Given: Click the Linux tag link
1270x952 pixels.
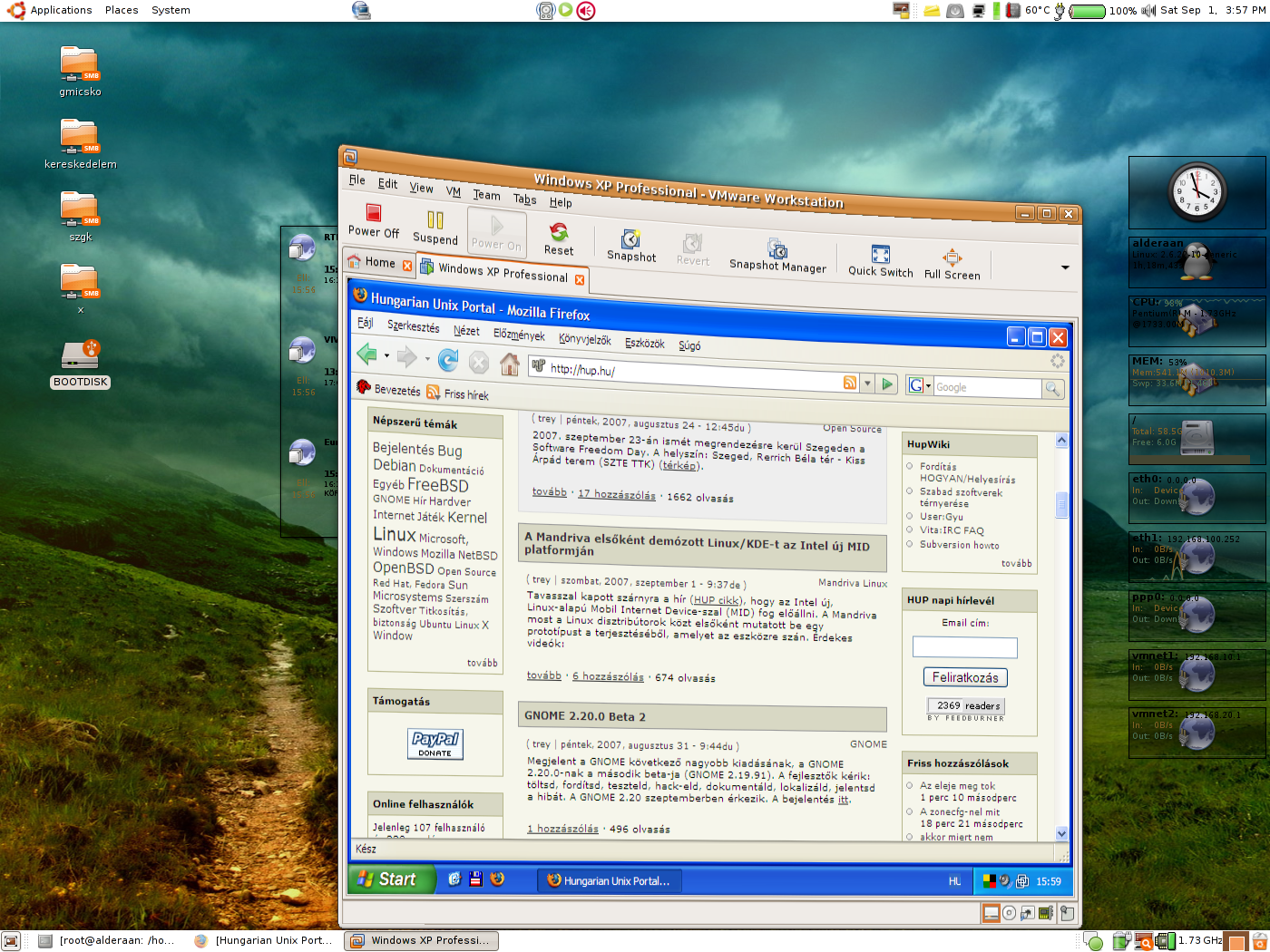Looking at the screenshot, I should (395, 535).
